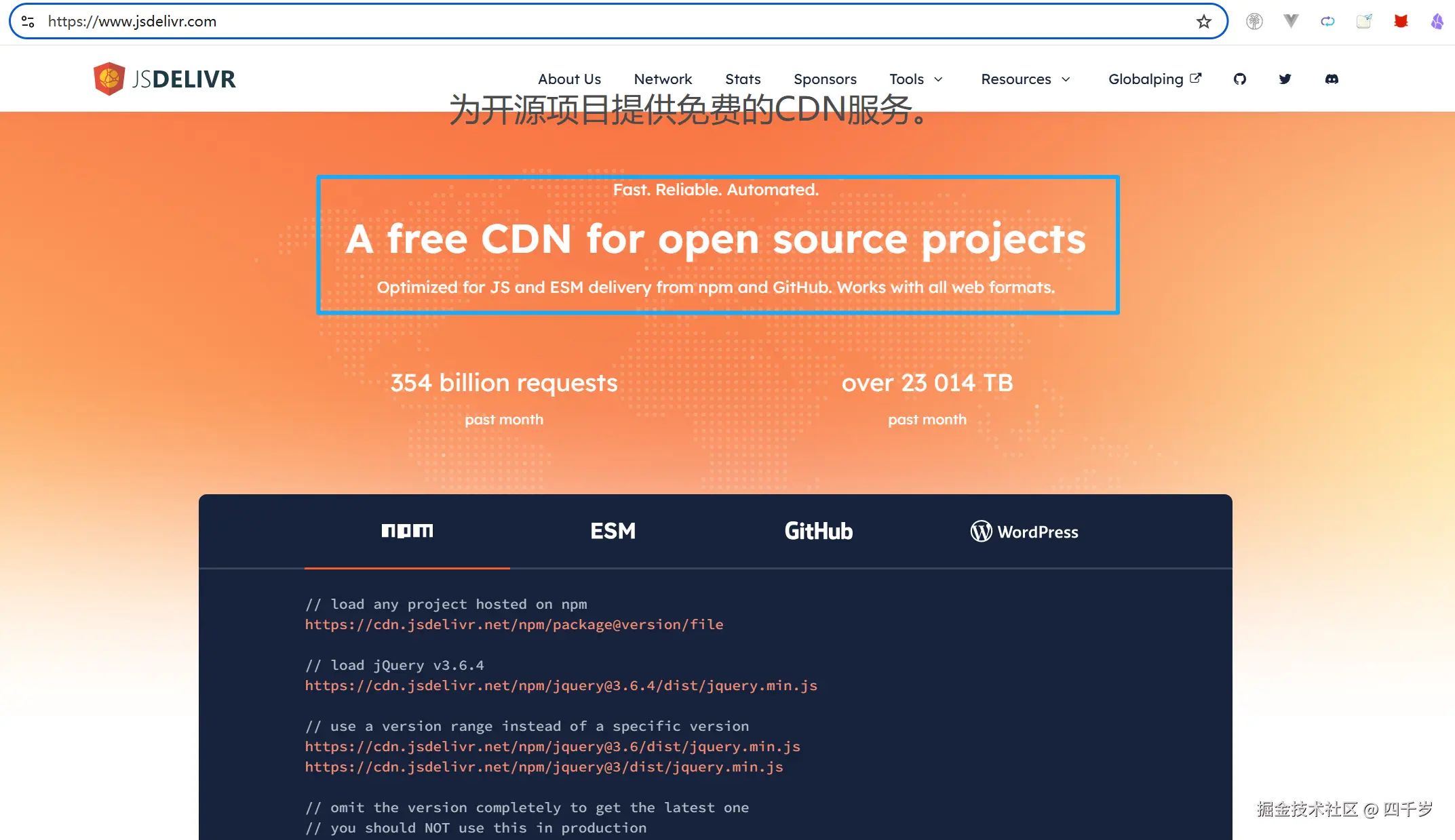Click the blue loop extension icon

point(1327,22)
